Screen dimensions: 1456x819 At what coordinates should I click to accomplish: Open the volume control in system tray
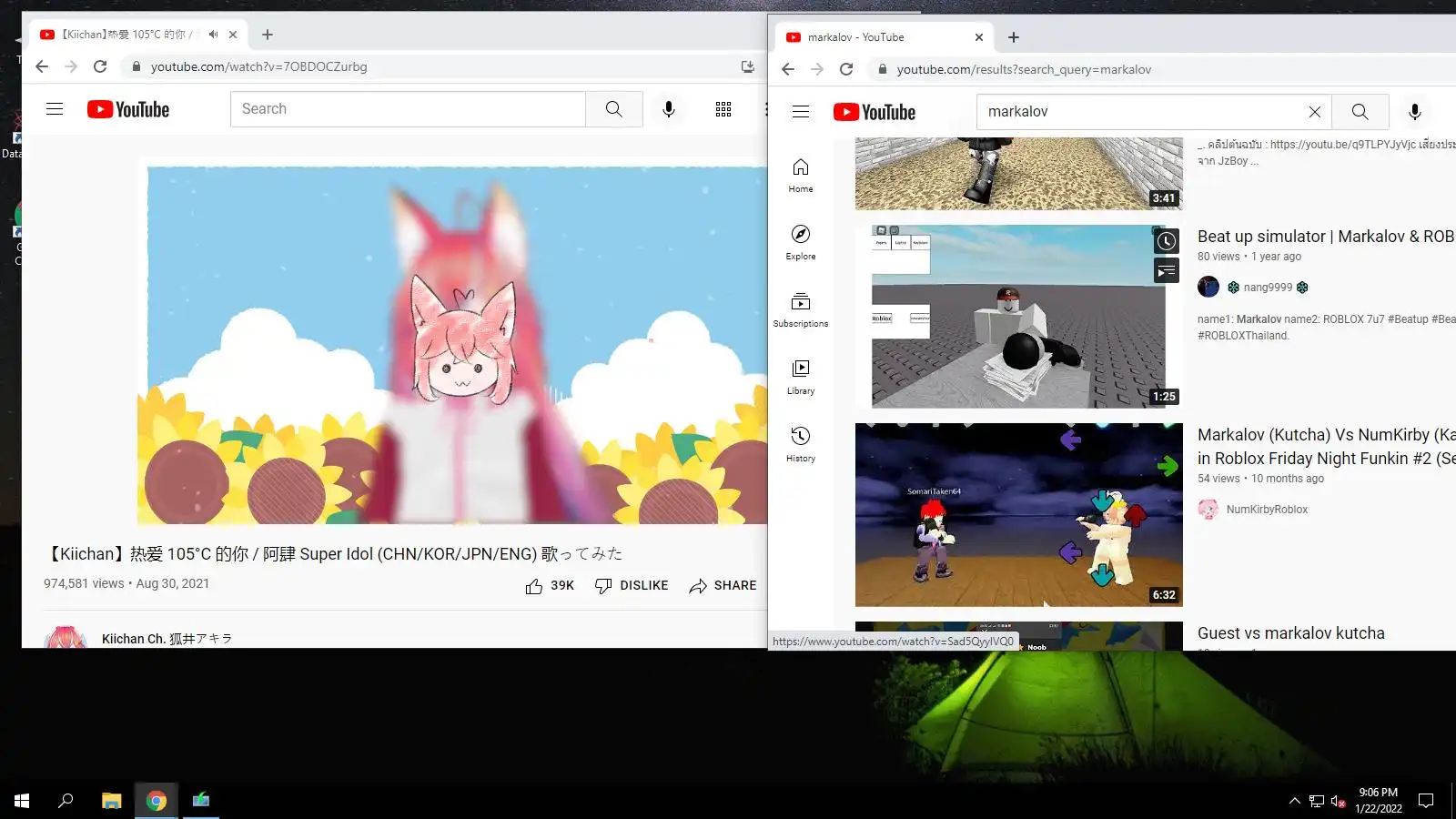tap(1338, 801)
